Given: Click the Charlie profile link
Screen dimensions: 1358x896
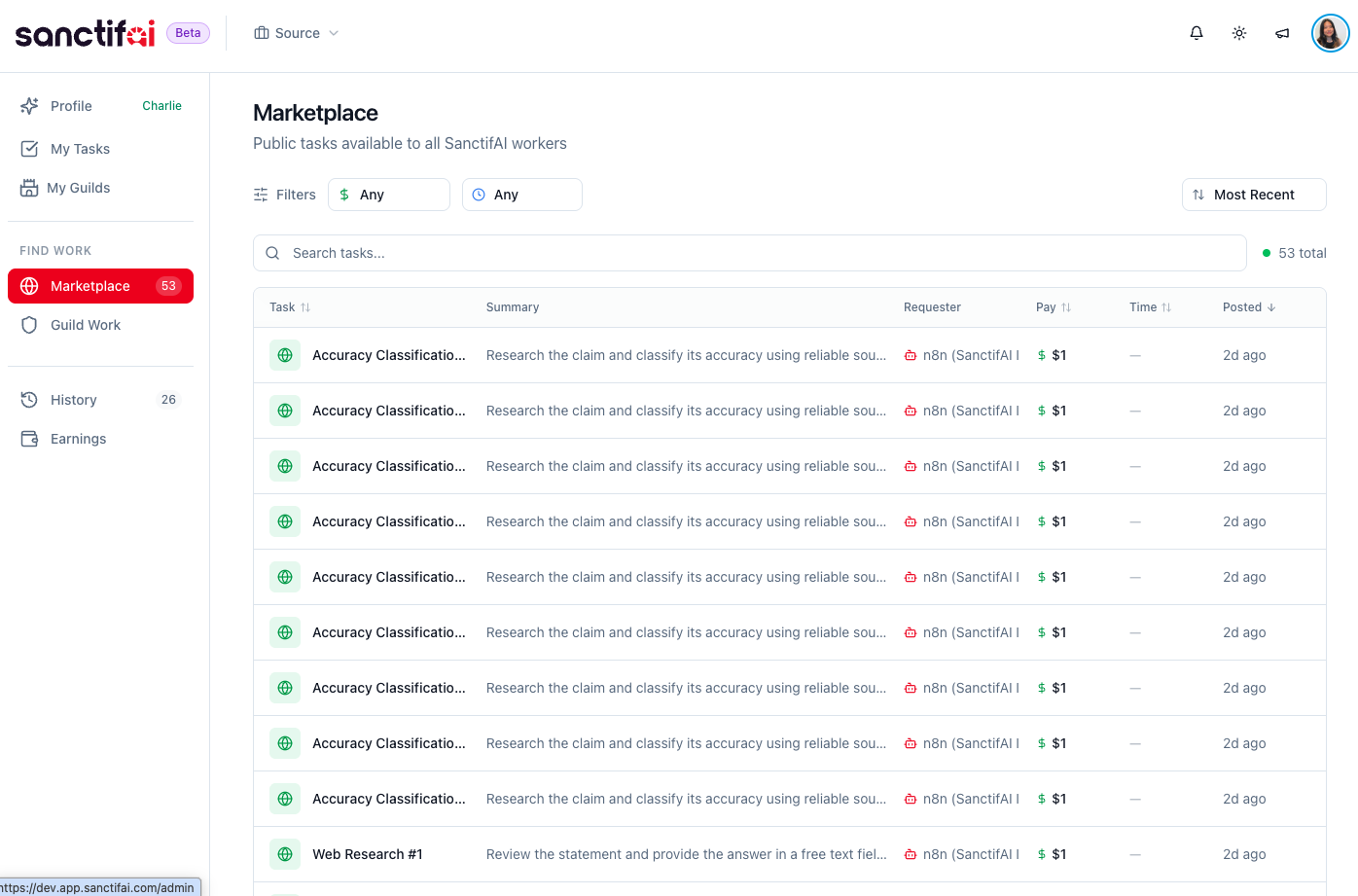Looking at the screenshot, I should tap(161, 105).
